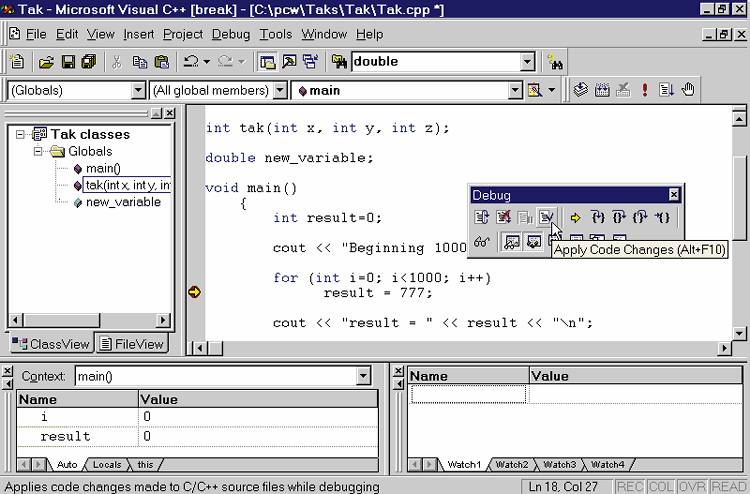The width and height of the screenshot is (750, 494).
Task: Open the Debug menu
Action: (231, 34)
